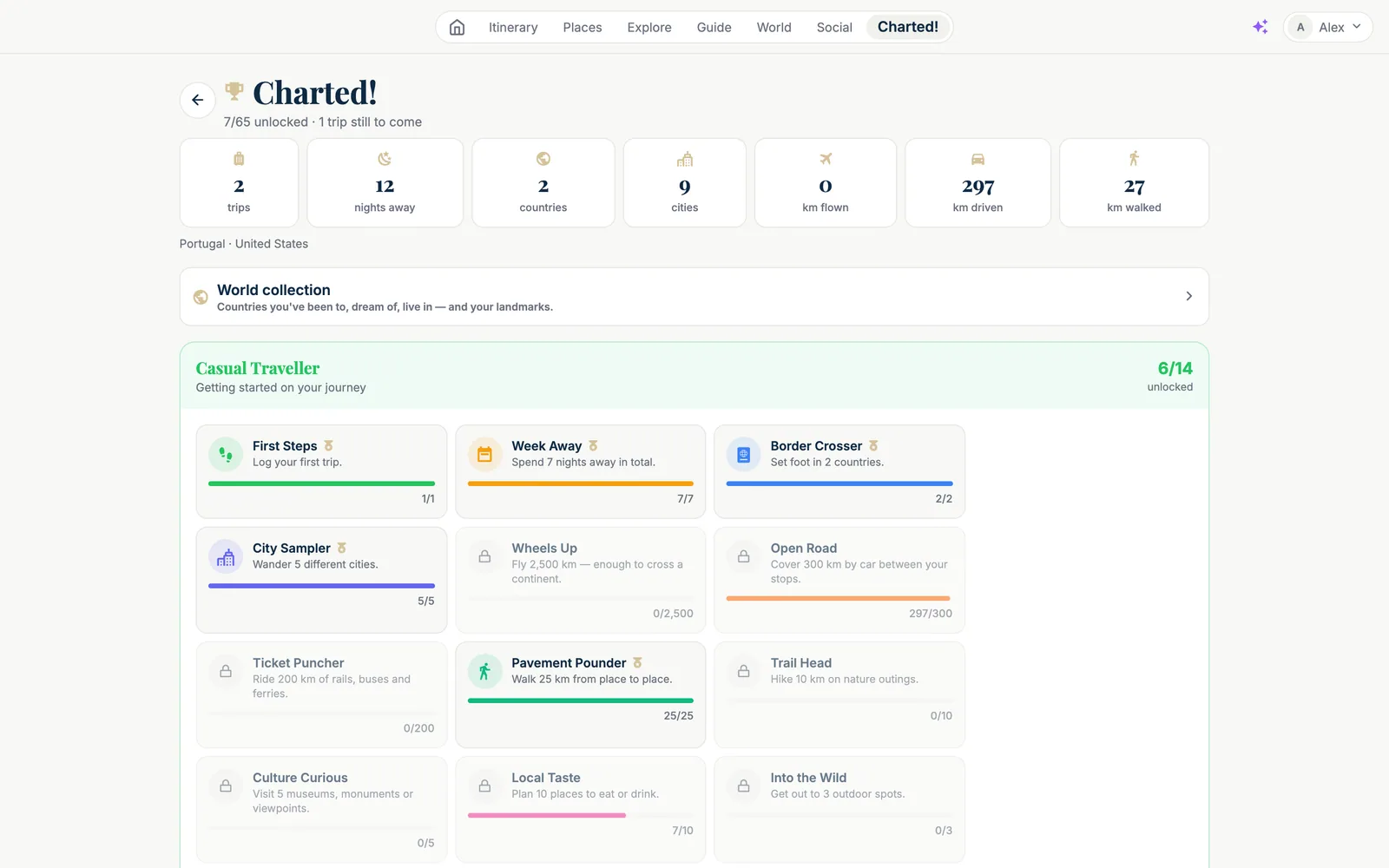1389x868 pixels.
Task: Open the Alex account dropdown
Action: [x=1327, y=27]
